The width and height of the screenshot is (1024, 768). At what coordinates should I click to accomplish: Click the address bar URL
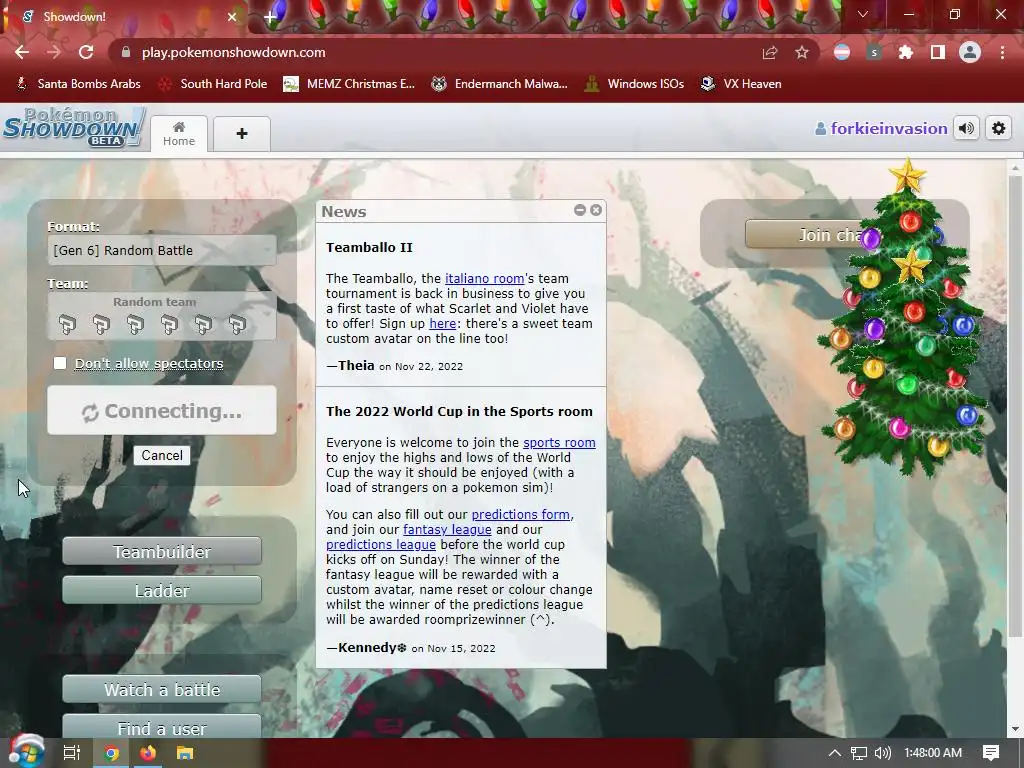click(233, 52)
